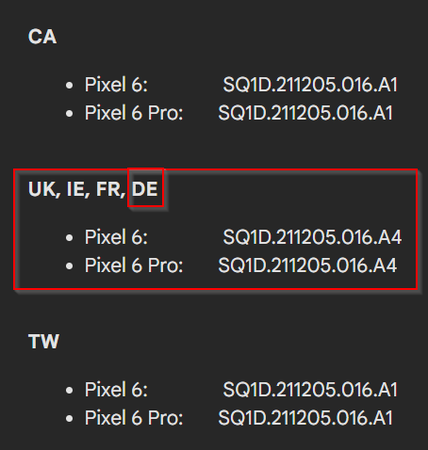
Task: Click the CA region heading
Action: (x=42, y=36)
